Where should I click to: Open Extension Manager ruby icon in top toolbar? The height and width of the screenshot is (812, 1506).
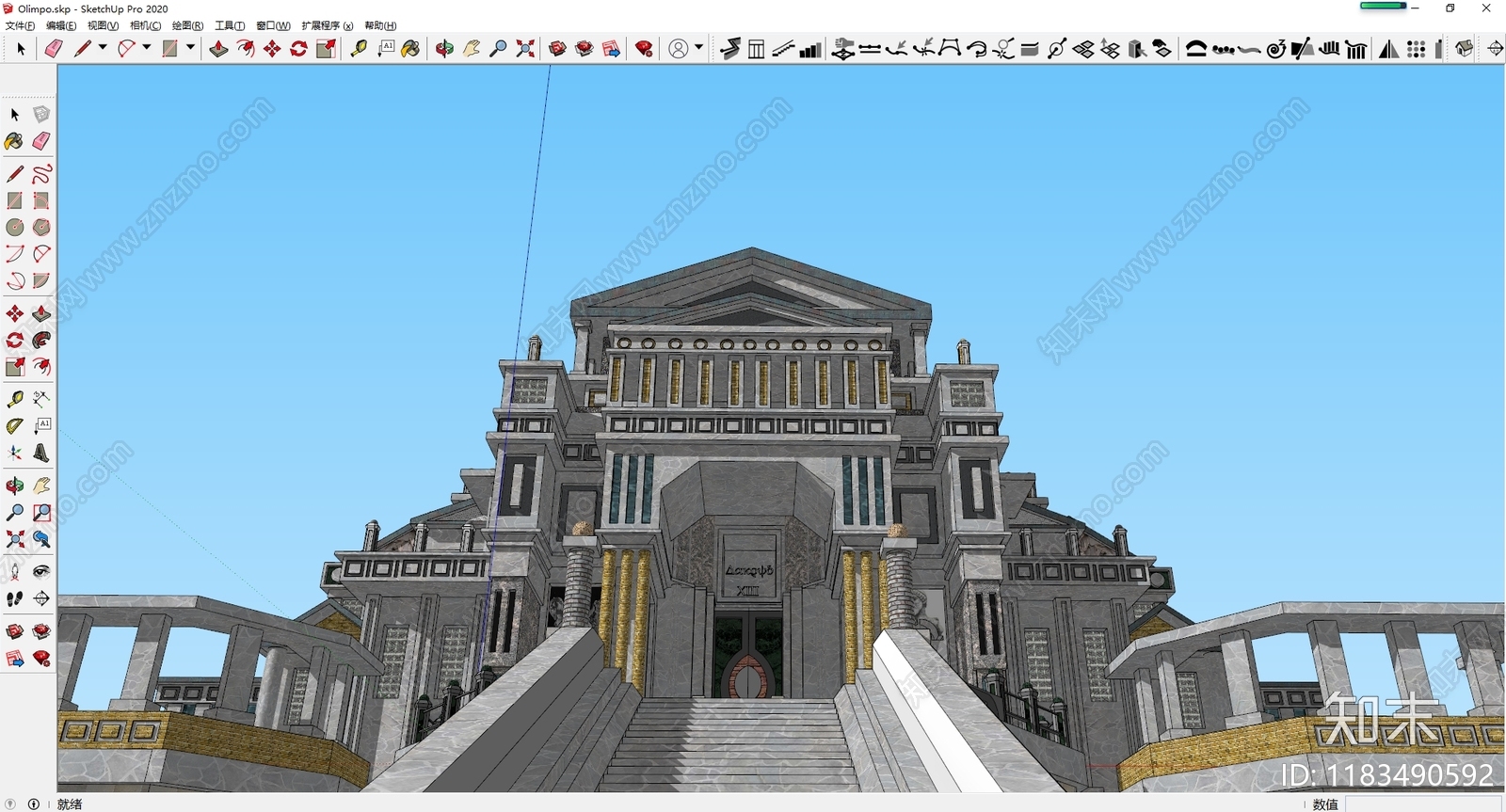[644, 49]
